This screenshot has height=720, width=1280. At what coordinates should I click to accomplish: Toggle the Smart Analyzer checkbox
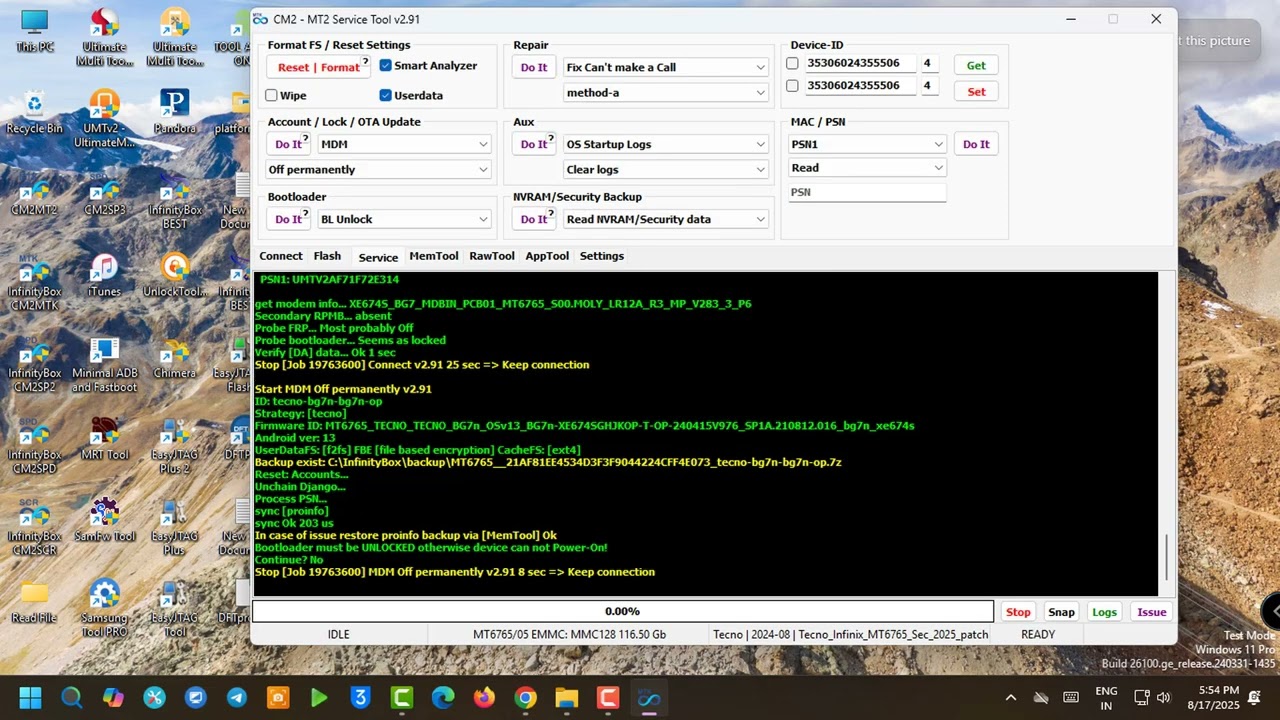pyautogui.click(x=385, y=66)
